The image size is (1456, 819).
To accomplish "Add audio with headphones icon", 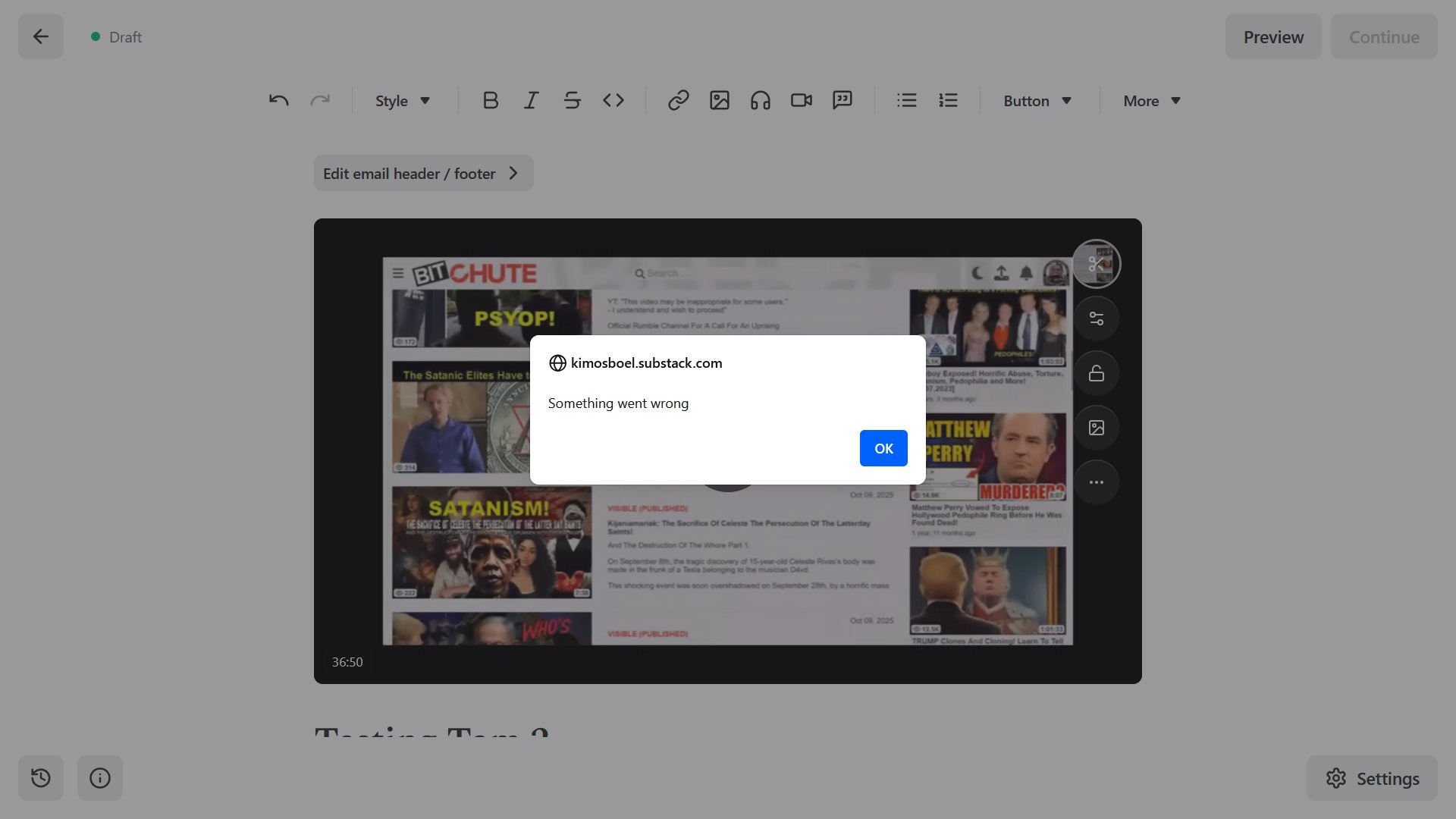I will [x=760, y=100].
